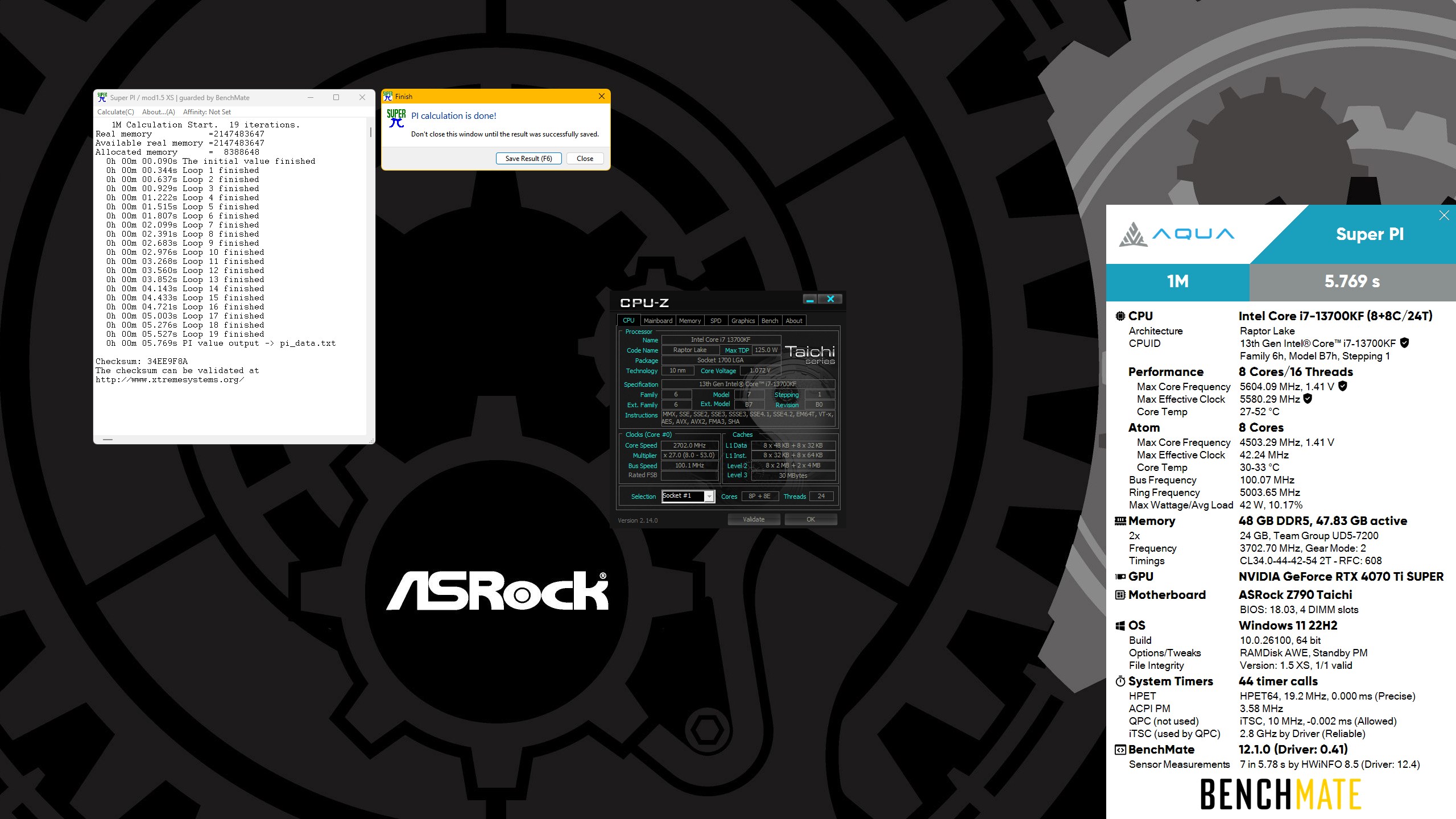Click Save Result (F6) button
Viewport: 1456px width, 819px height.
click(x=528, y=159)
